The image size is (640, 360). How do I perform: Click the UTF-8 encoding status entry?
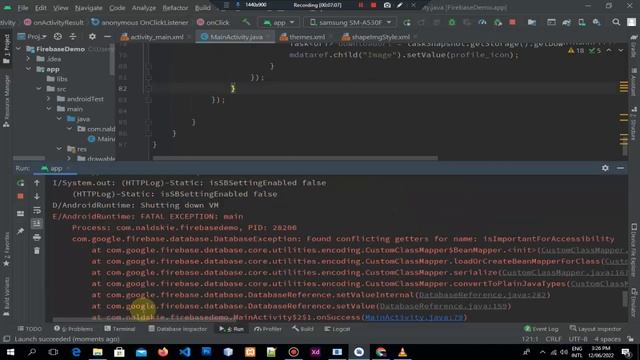pos(578,339)
